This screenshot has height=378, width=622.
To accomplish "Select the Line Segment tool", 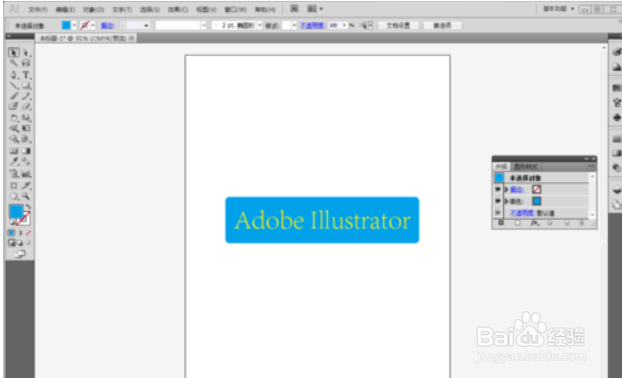I will [x=14, y=85].
